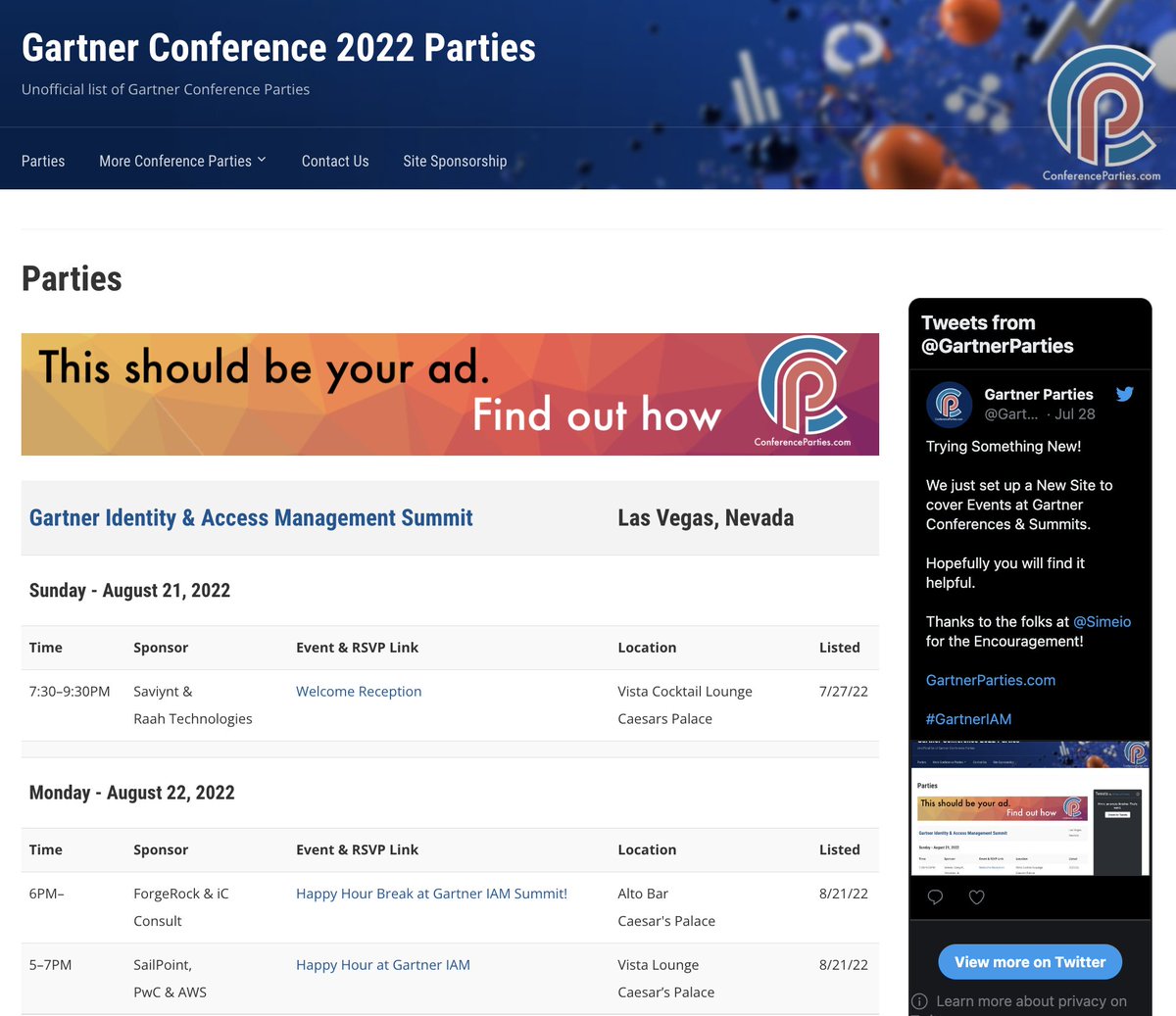This screenshot has height=1016, width=1176.
Task: Click the '6PM–' time cell
Action: (x=47, y=894)
